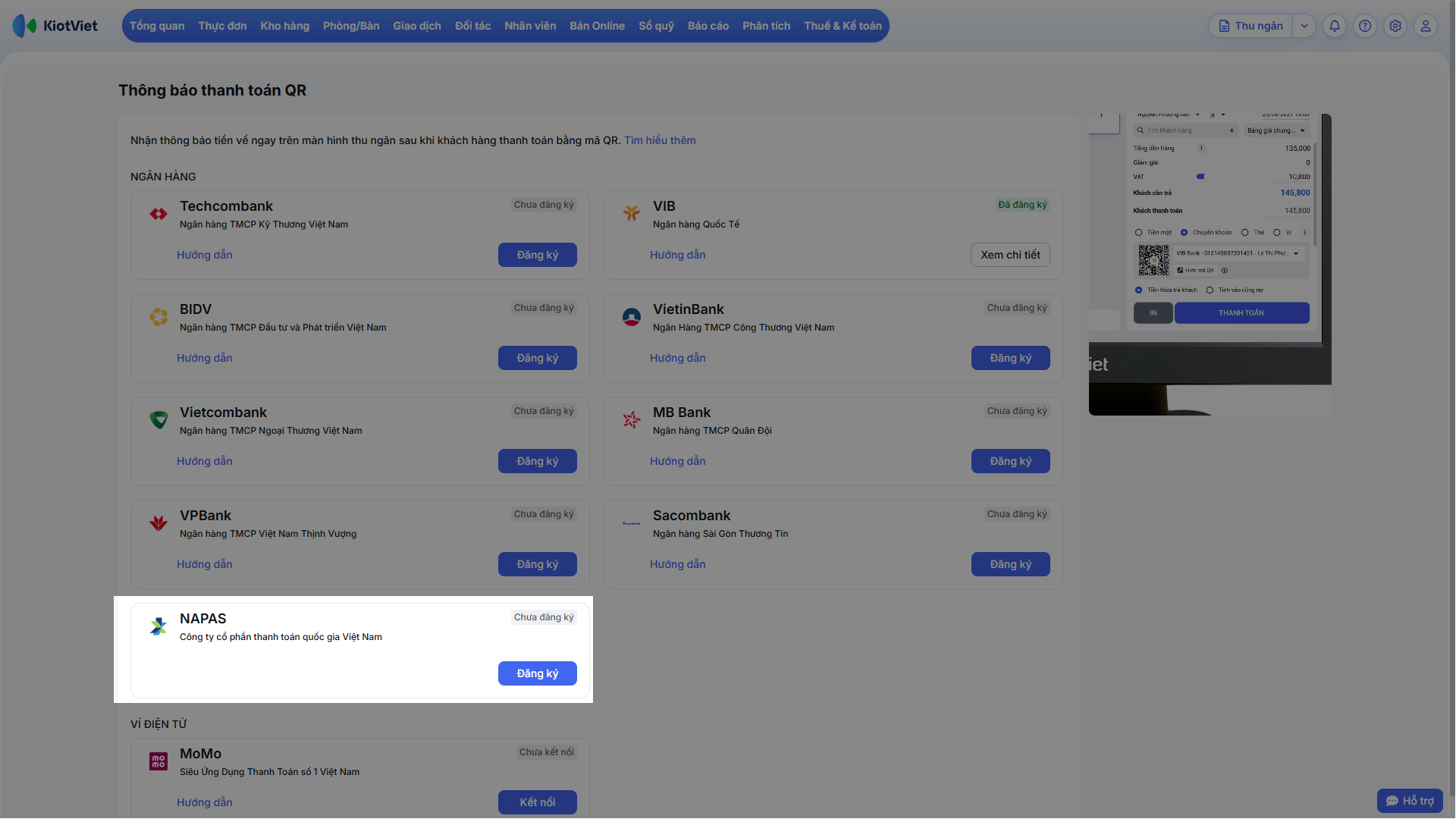This screenshot has height=819, width=1456.
Task: Click the QR payment preview image
Action: tap(1210, 264)
